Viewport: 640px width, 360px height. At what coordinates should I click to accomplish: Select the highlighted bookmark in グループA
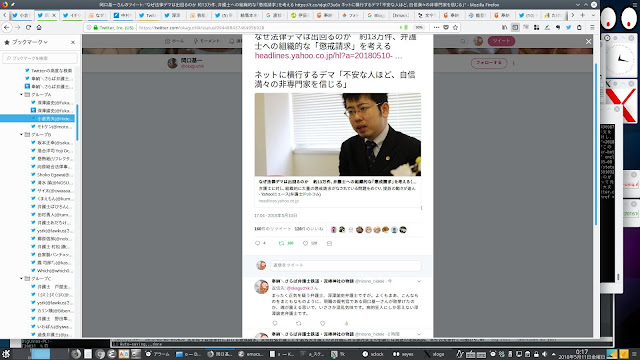38,118
